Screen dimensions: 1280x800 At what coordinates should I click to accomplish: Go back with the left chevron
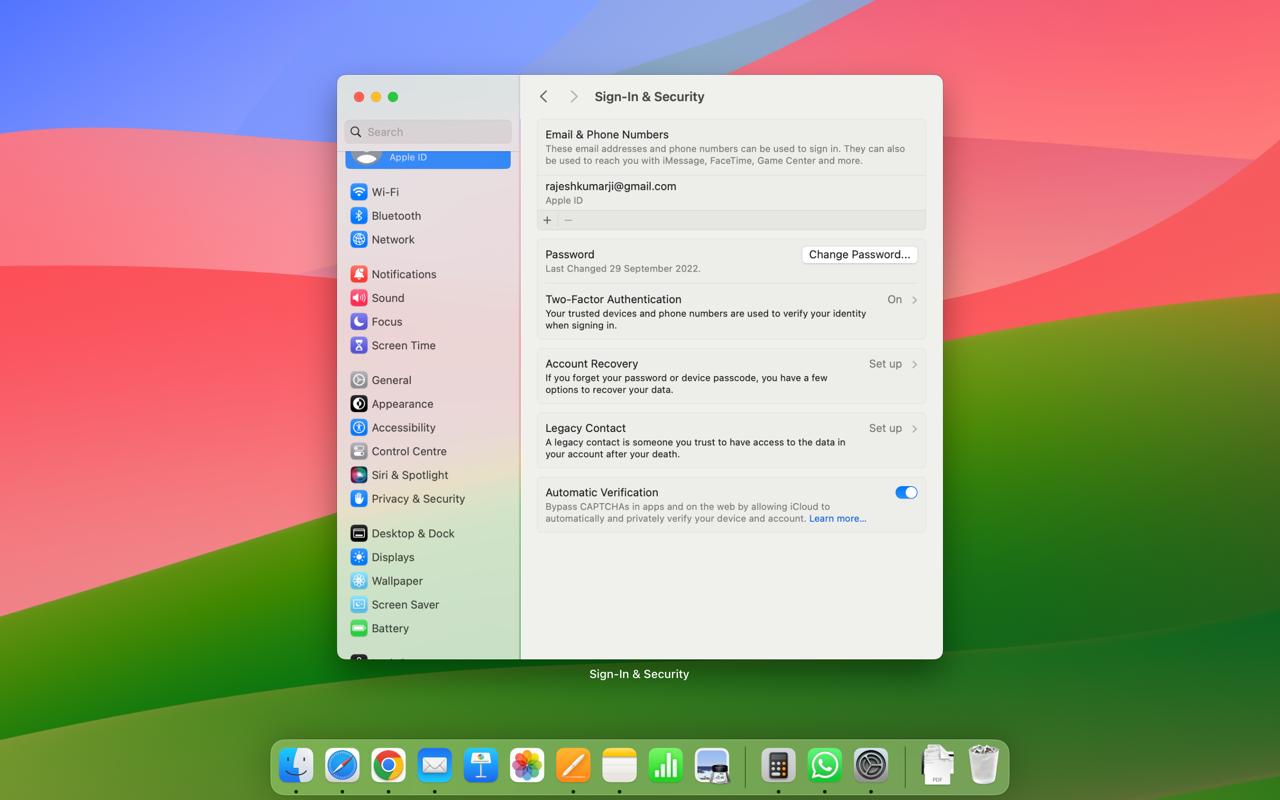coord(544,97)
